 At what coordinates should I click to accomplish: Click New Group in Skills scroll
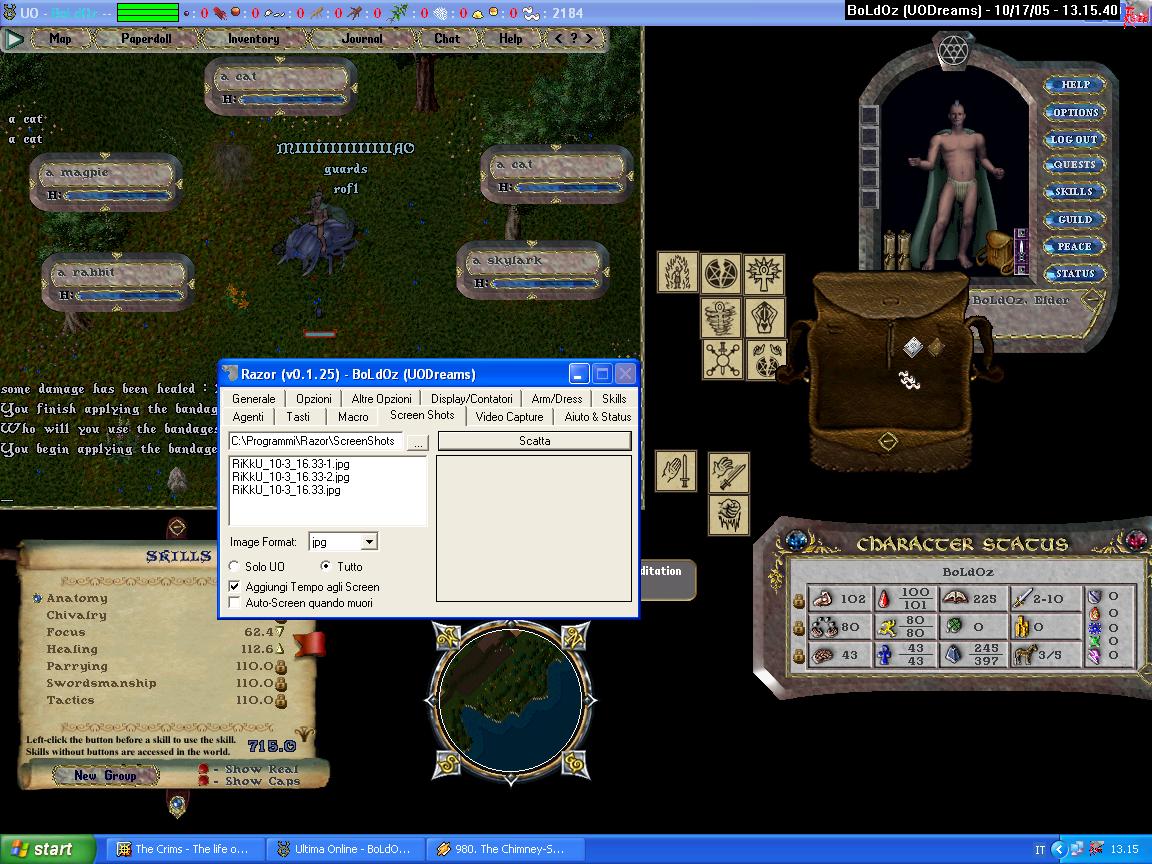click(105, 775)
